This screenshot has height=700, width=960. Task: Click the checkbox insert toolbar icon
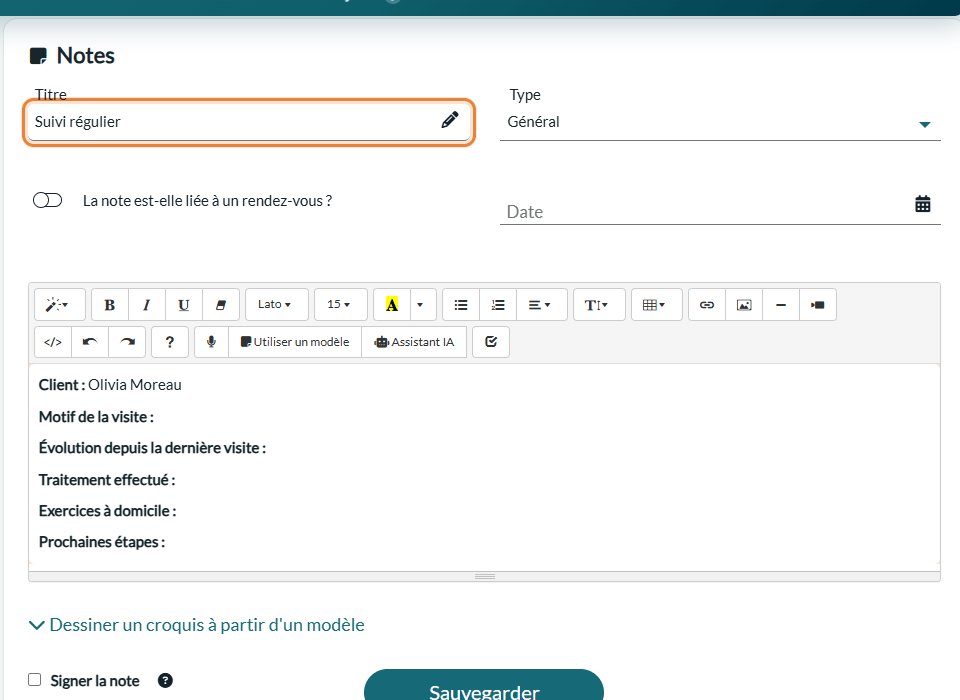(491, 342)
